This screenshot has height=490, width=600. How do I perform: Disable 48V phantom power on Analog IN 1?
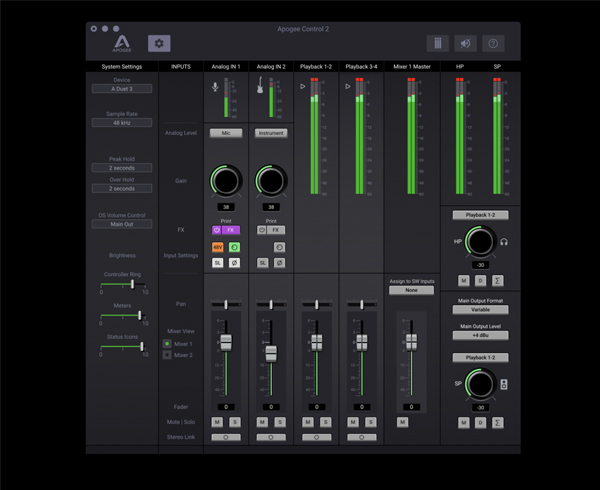[x=217, y=247]
